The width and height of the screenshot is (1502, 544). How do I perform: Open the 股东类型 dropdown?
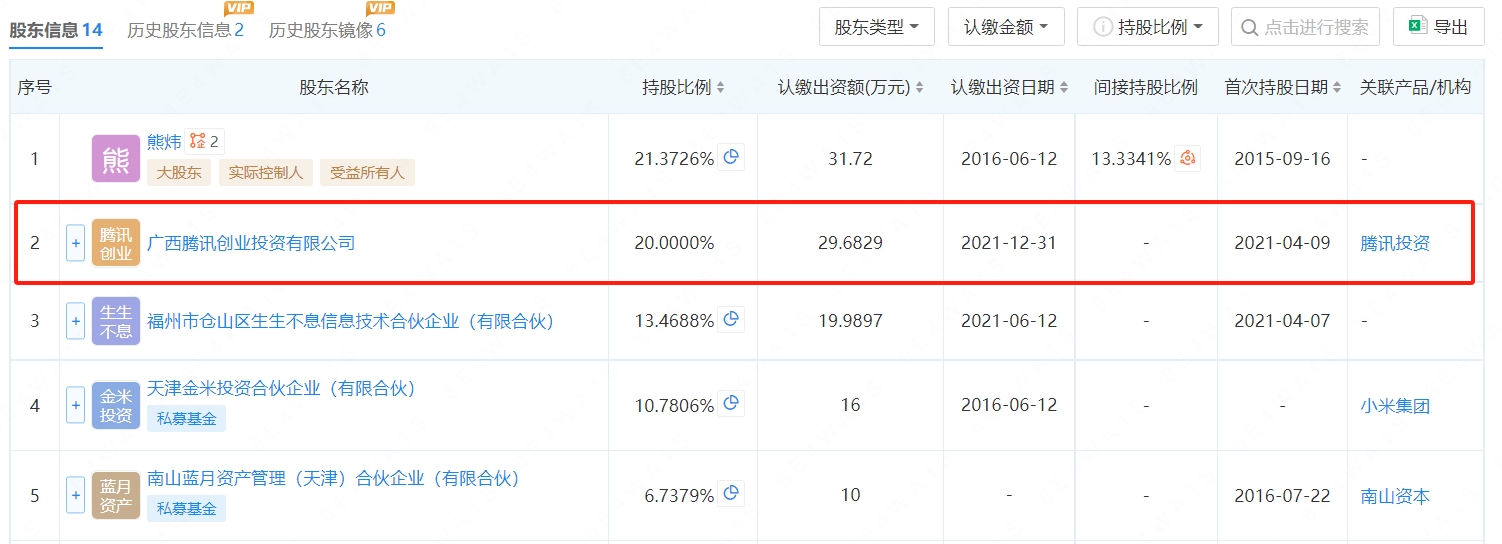(x=877, y=27)
